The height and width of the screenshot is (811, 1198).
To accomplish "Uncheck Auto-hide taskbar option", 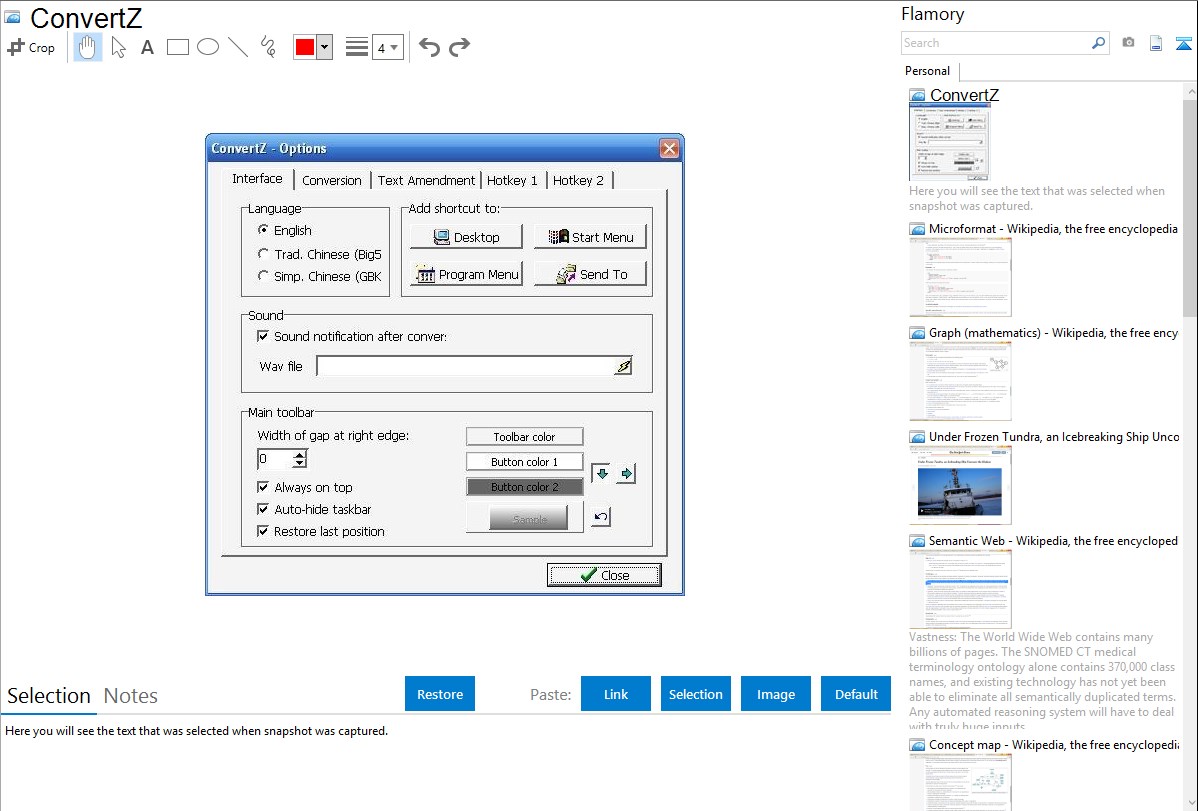I will coord(264,509).
